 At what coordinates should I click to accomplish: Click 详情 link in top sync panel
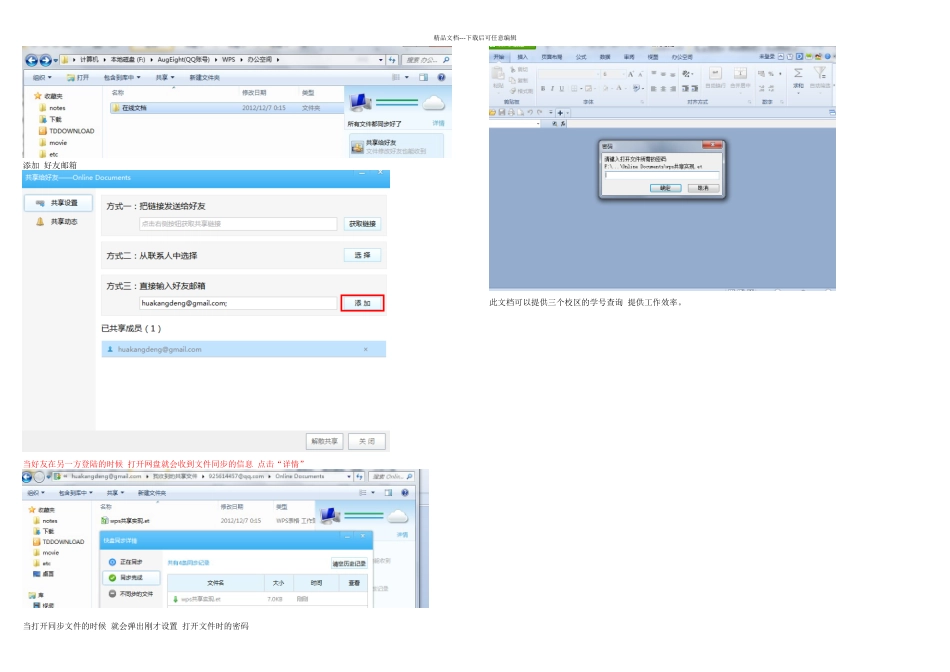click(438, 123)
